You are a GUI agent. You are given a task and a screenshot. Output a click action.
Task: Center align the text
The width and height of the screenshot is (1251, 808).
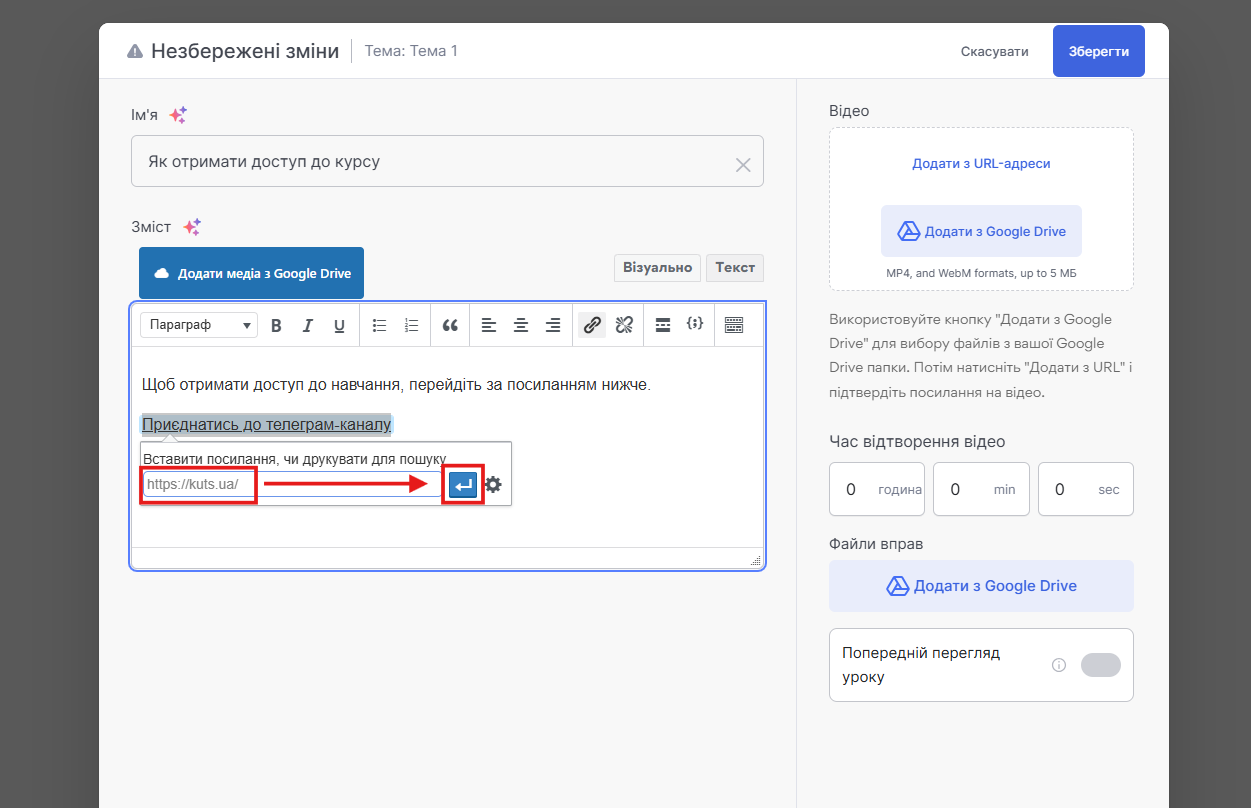[x=521, y=325]
